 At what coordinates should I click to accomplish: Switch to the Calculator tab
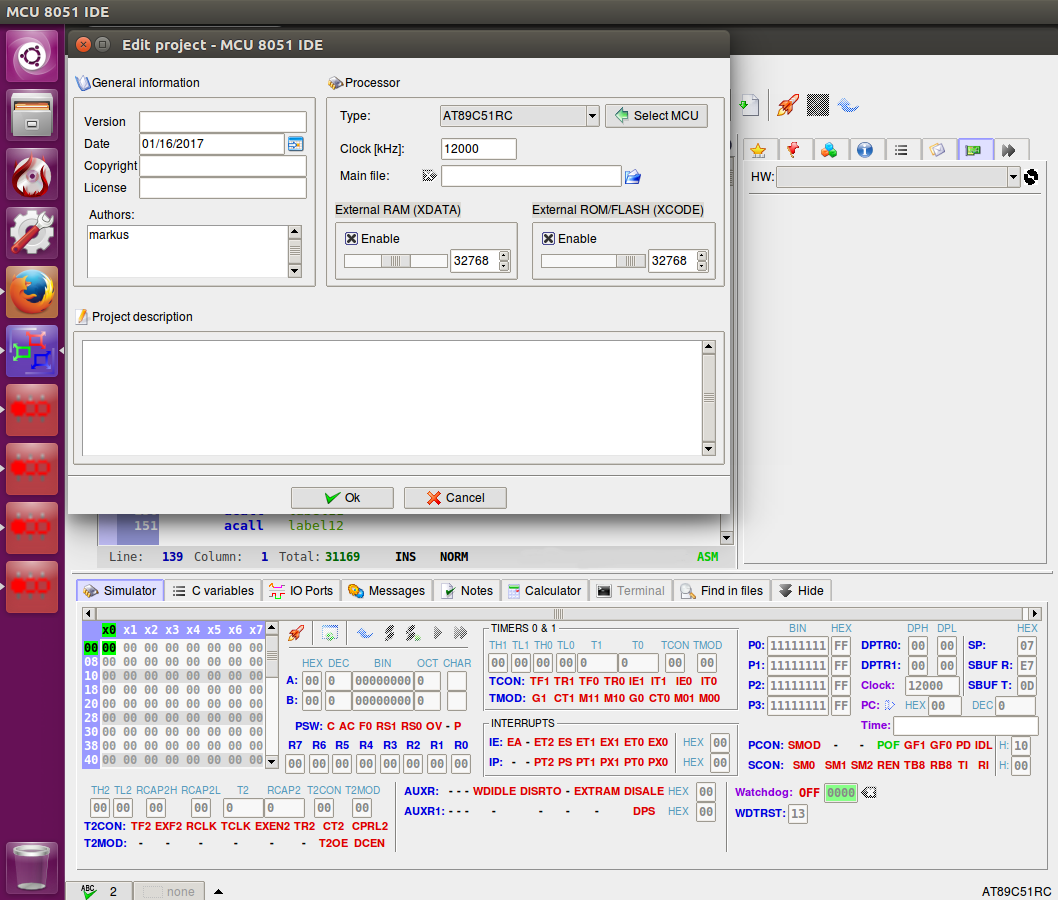pos(545,591)
